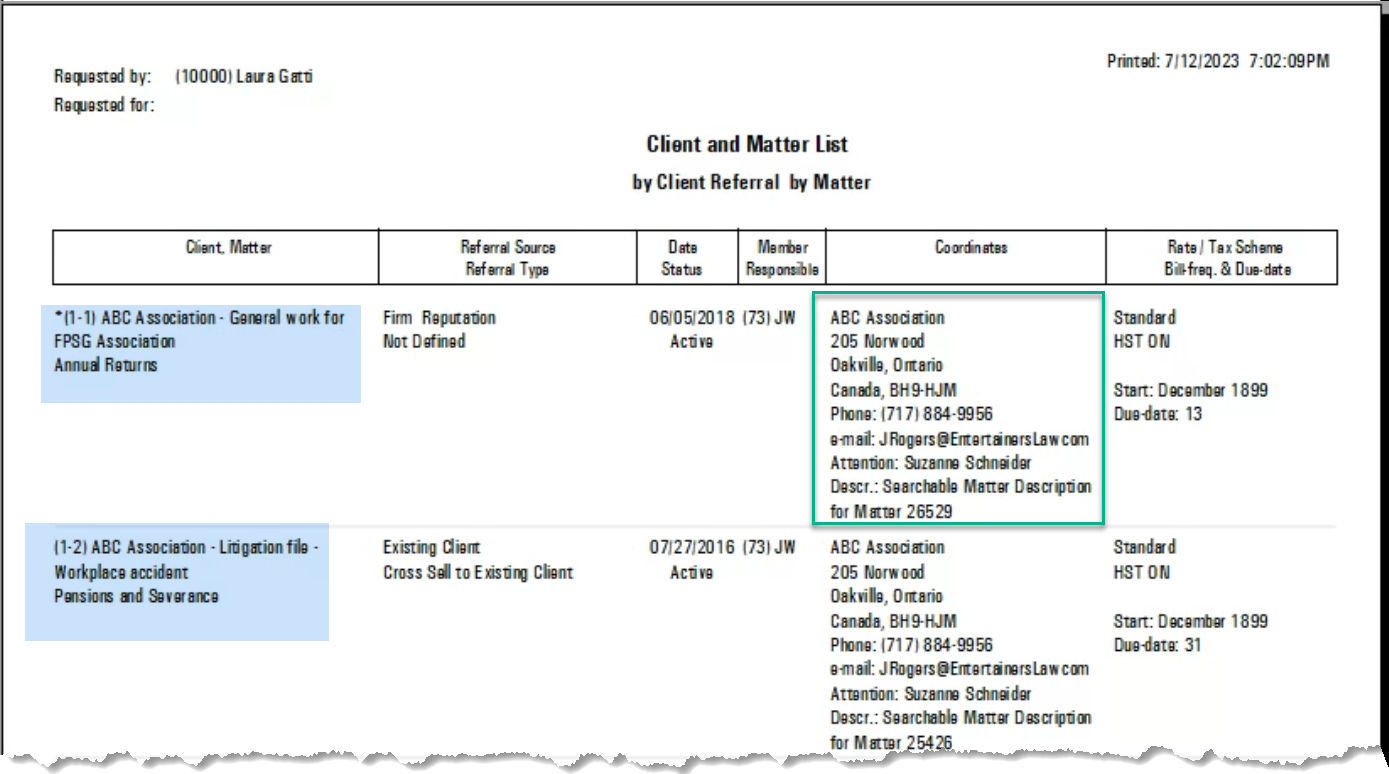
Task: Select the "Requested by:" label
Action: 103,76
